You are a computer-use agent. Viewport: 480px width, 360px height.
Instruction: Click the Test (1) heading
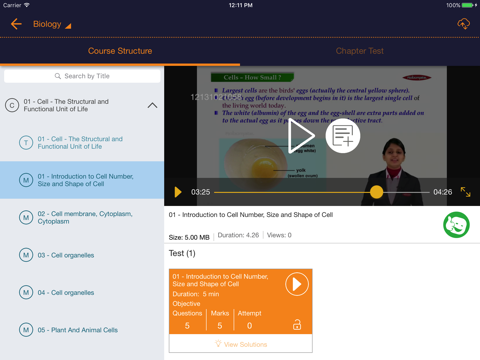coord(182,253)
